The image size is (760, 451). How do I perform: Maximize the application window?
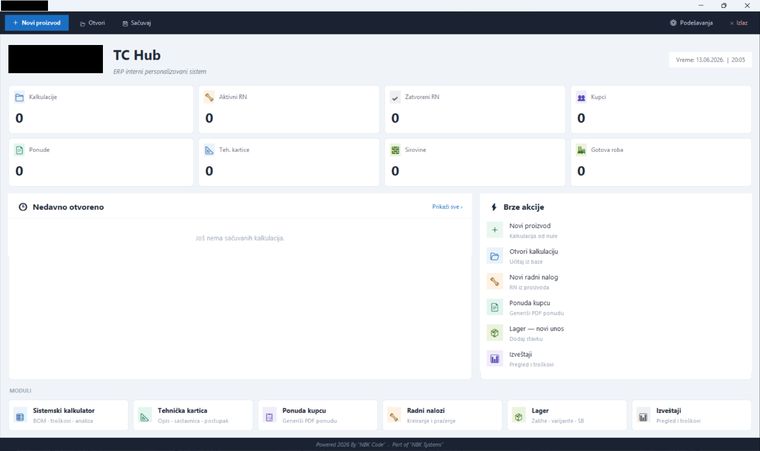tap(724, 5)
